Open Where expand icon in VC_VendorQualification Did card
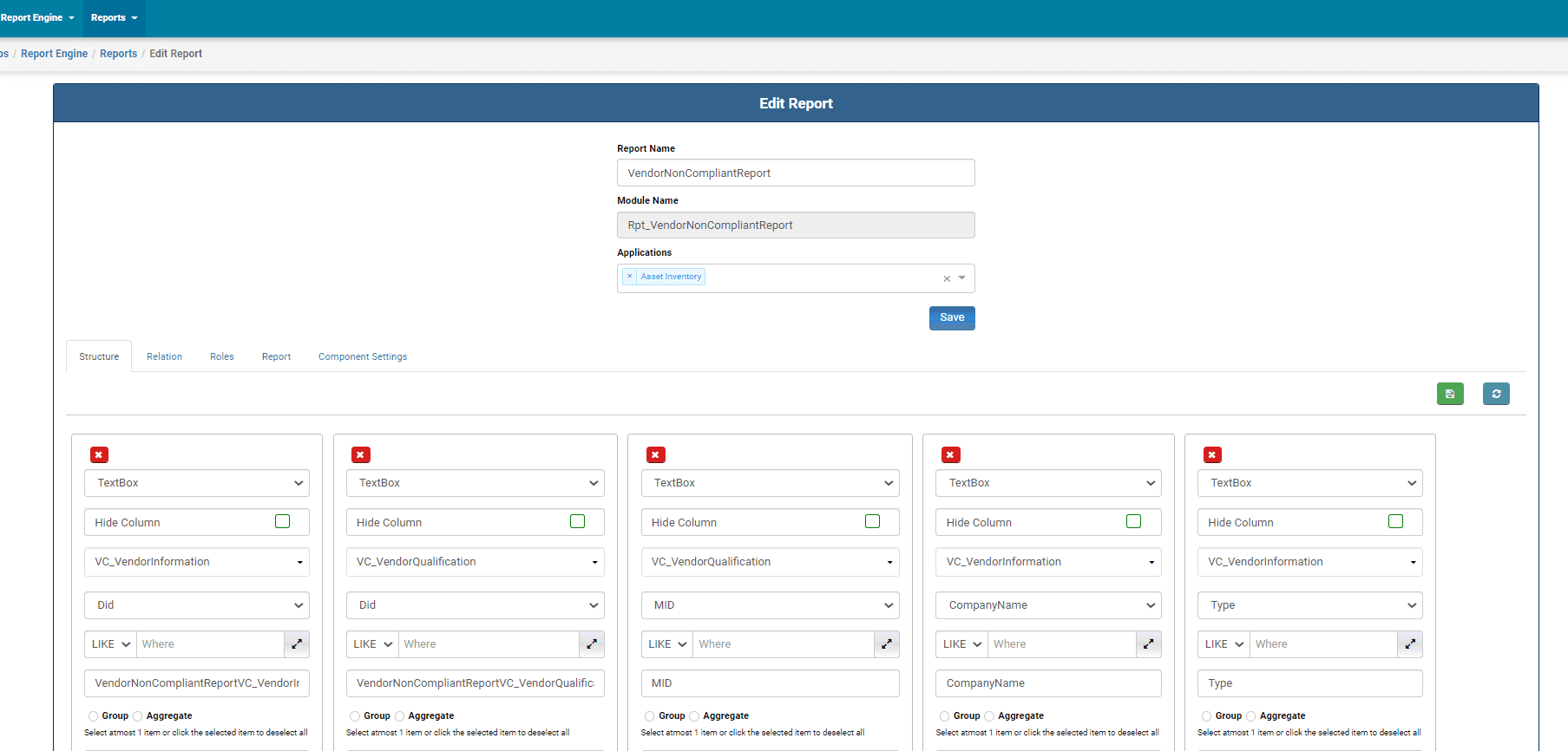 point(592,644)
